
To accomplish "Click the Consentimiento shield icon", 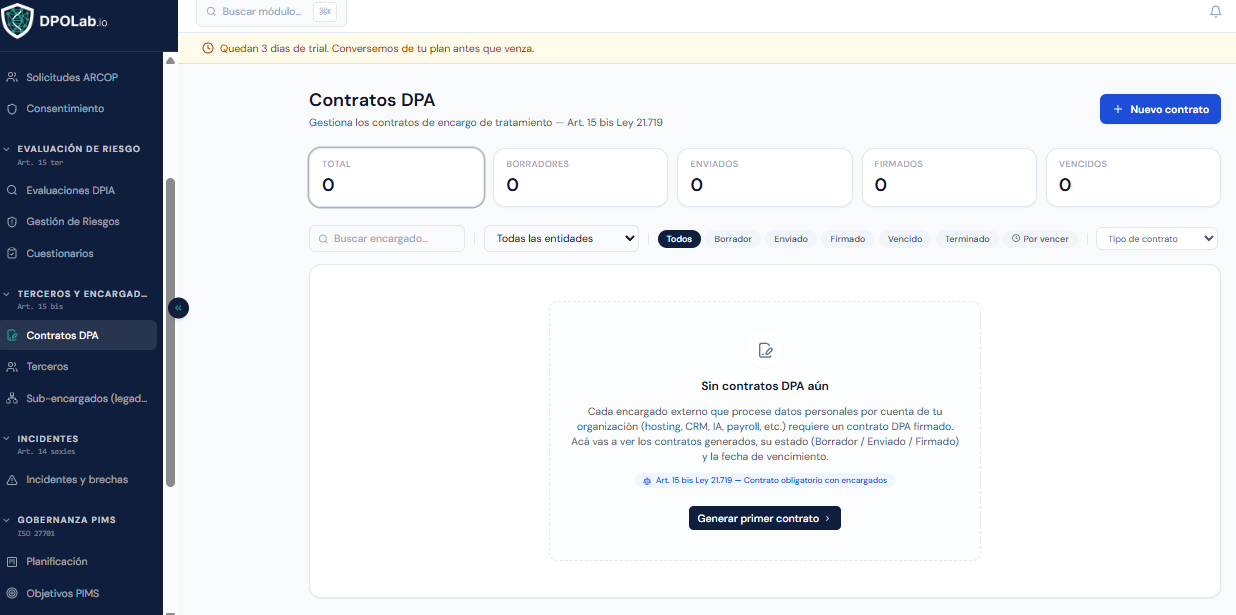I will (x=12, y=108).
